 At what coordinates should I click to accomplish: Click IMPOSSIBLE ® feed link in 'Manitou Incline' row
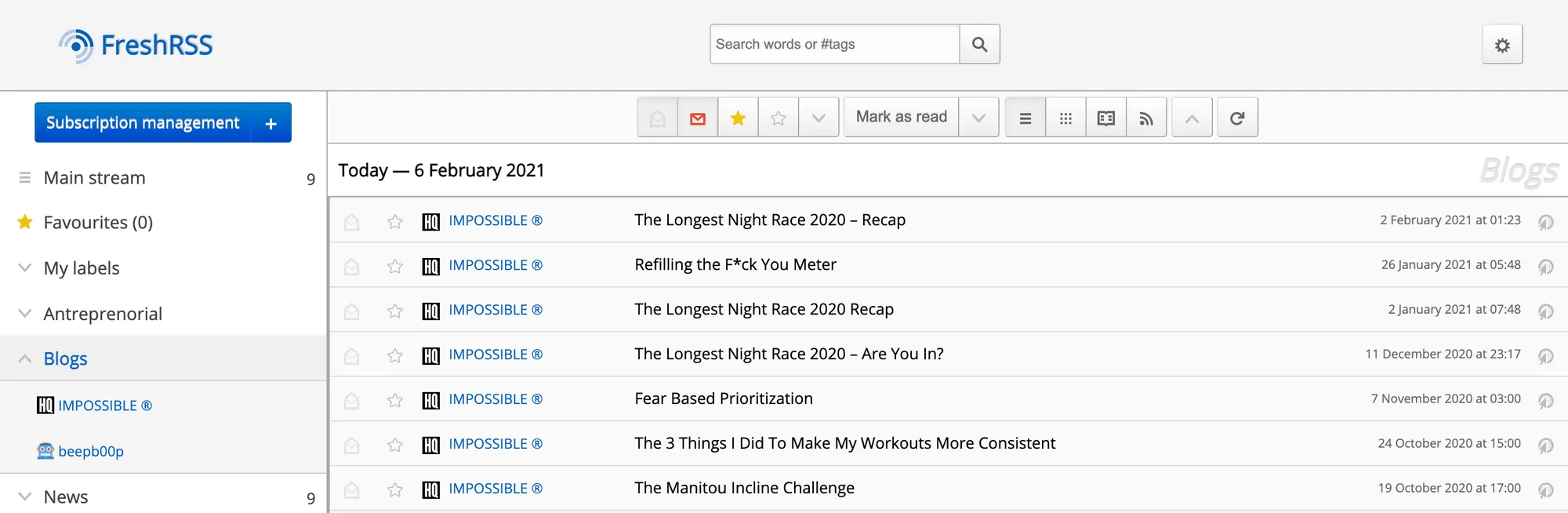[x=495, y=489]
